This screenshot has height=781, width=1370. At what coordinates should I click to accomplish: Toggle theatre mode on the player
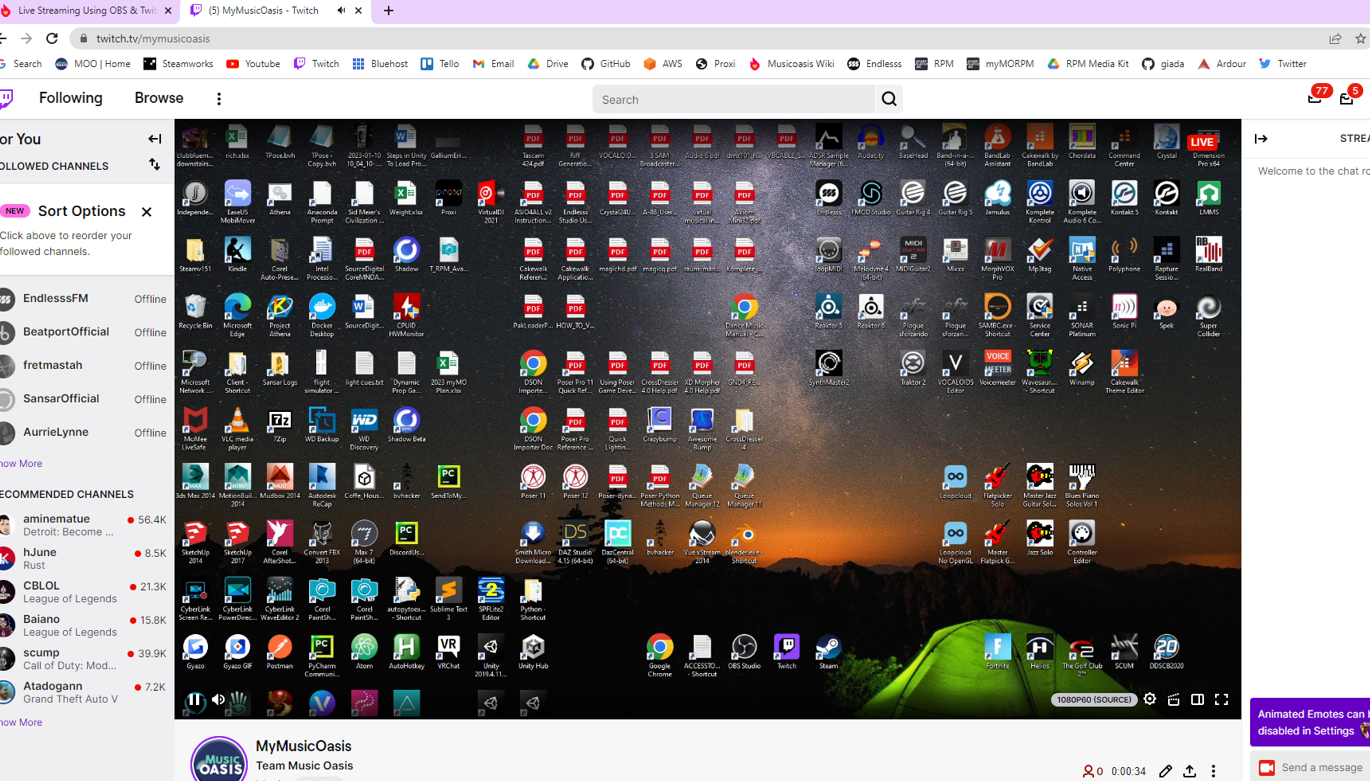1197,700
